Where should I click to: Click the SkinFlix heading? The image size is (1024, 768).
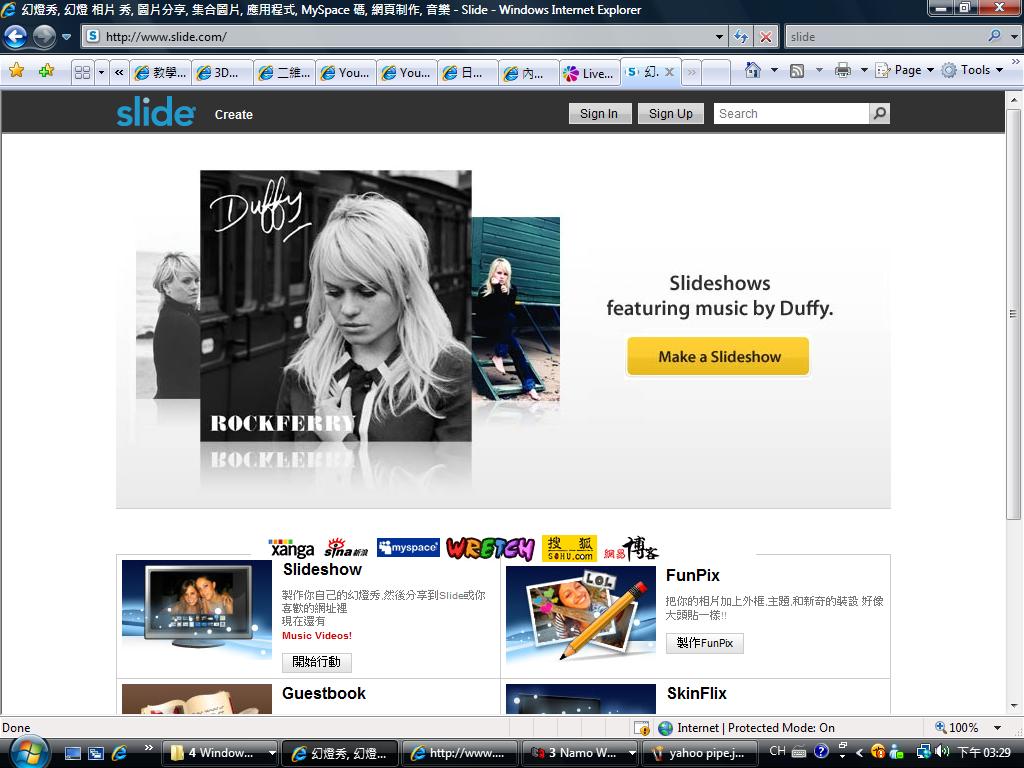point(696,694)
